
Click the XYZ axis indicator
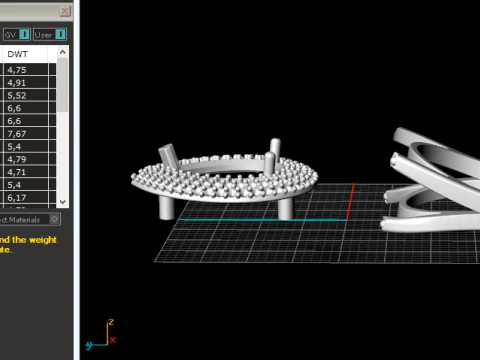pyautogui.click(x=100, y=335)
